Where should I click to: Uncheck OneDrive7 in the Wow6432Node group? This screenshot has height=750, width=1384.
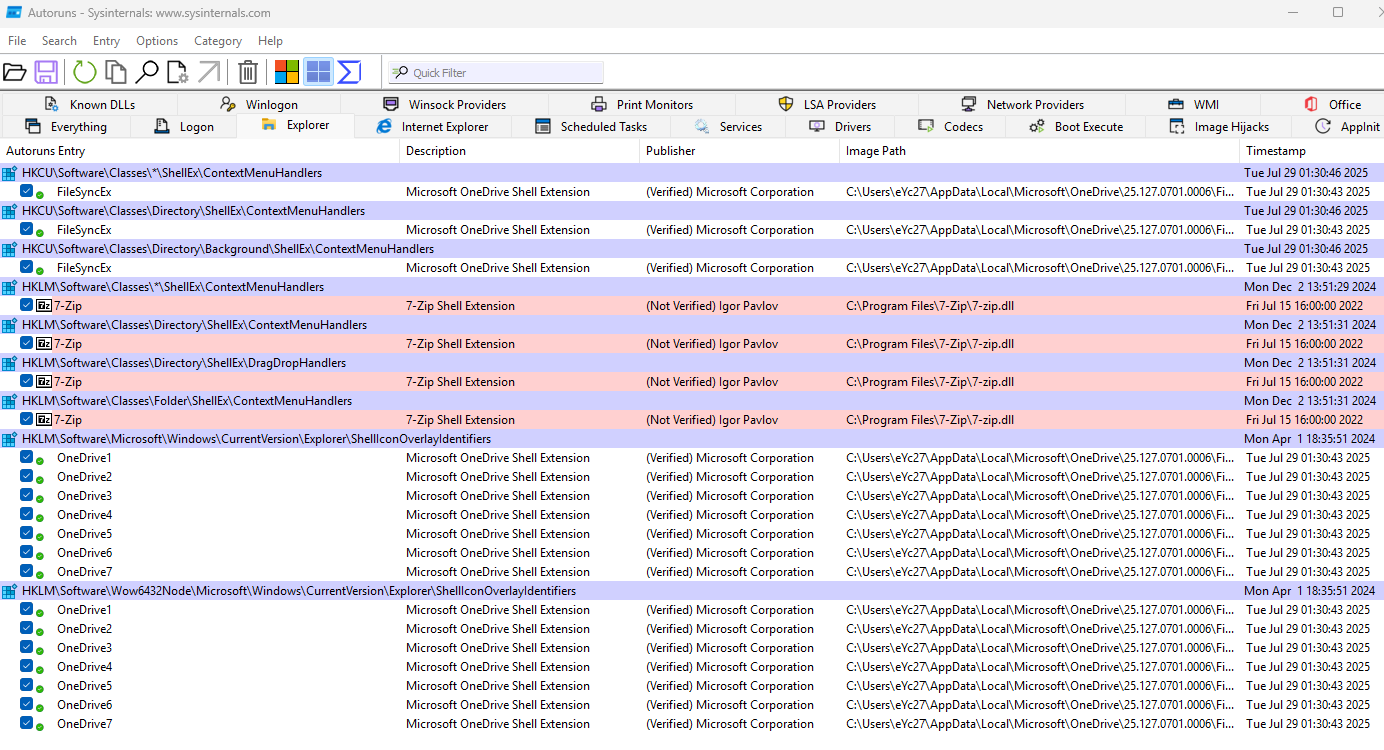coord(26,723)
